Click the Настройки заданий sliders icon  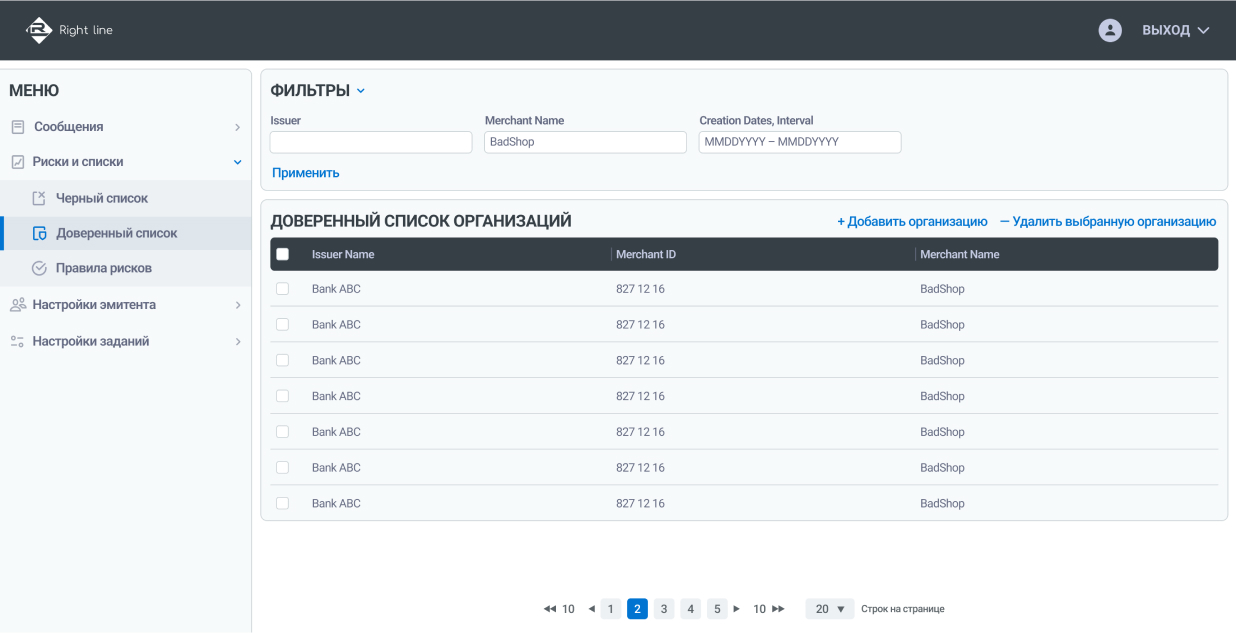(x=17, y=341)
